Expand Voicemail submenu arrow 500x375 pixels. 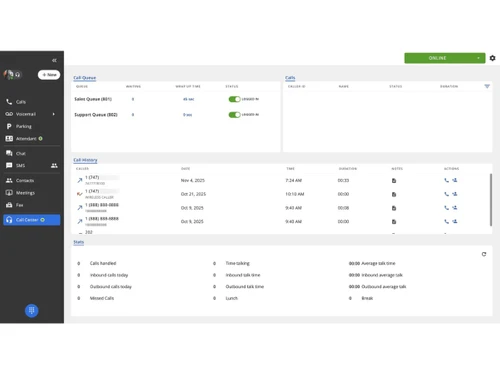pyautogui.click(x=54, y=114)
